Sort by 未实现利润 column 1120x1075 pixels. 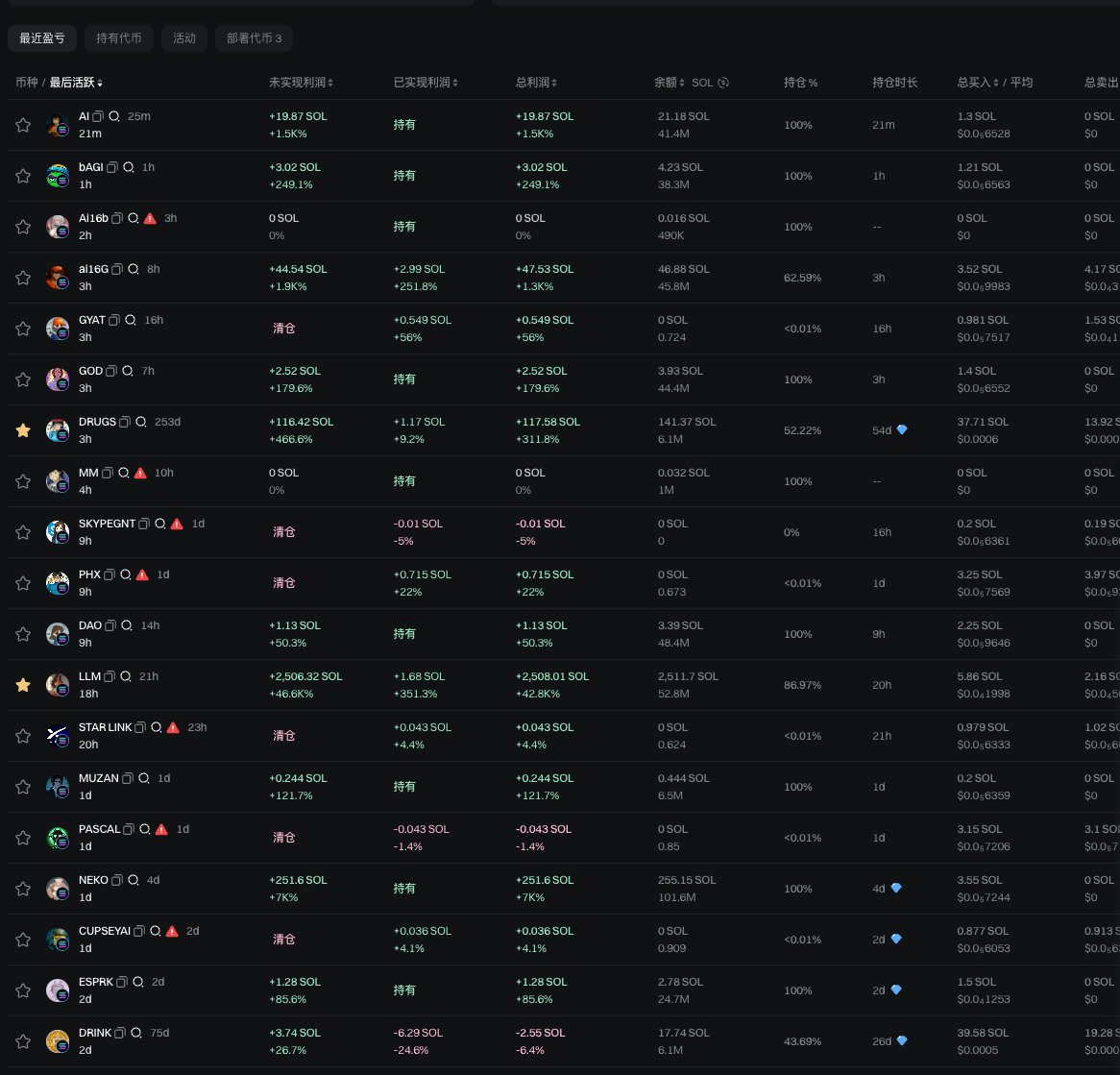click(301, 83)
